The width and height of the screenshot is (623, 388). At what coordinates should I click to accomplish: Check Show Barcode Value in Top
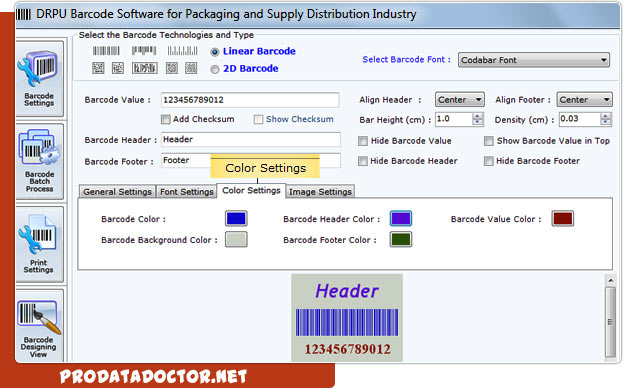pos(489,141)
